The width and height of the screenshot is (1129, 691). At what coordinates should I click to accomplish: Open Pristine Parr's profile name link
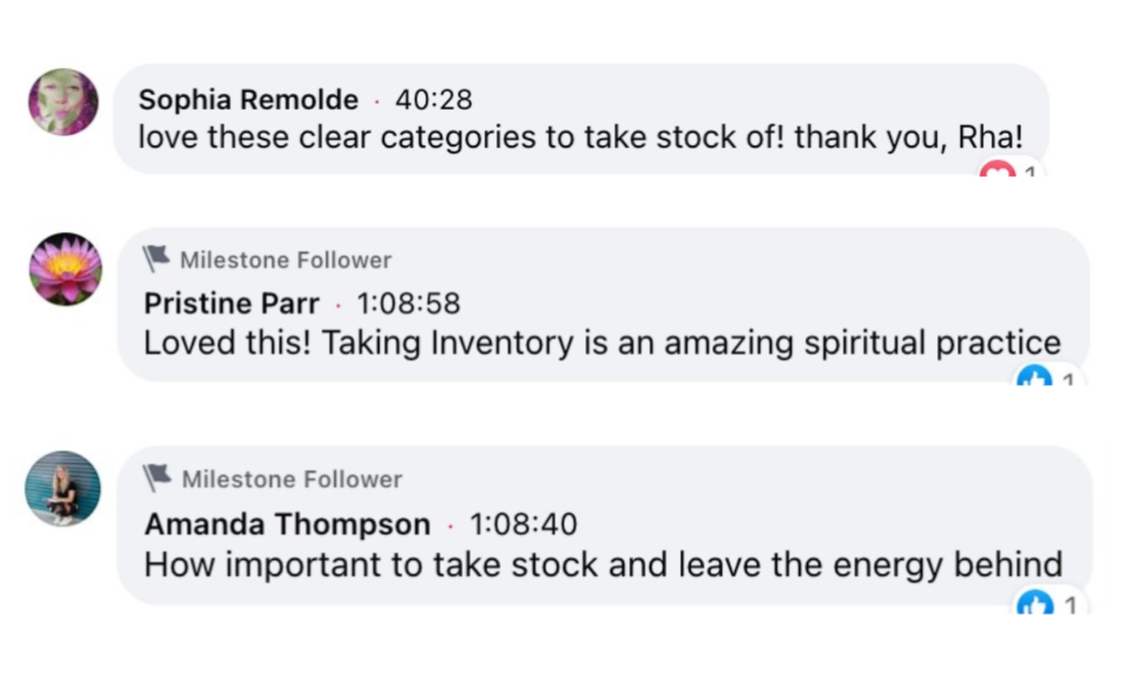pos(232,303)
